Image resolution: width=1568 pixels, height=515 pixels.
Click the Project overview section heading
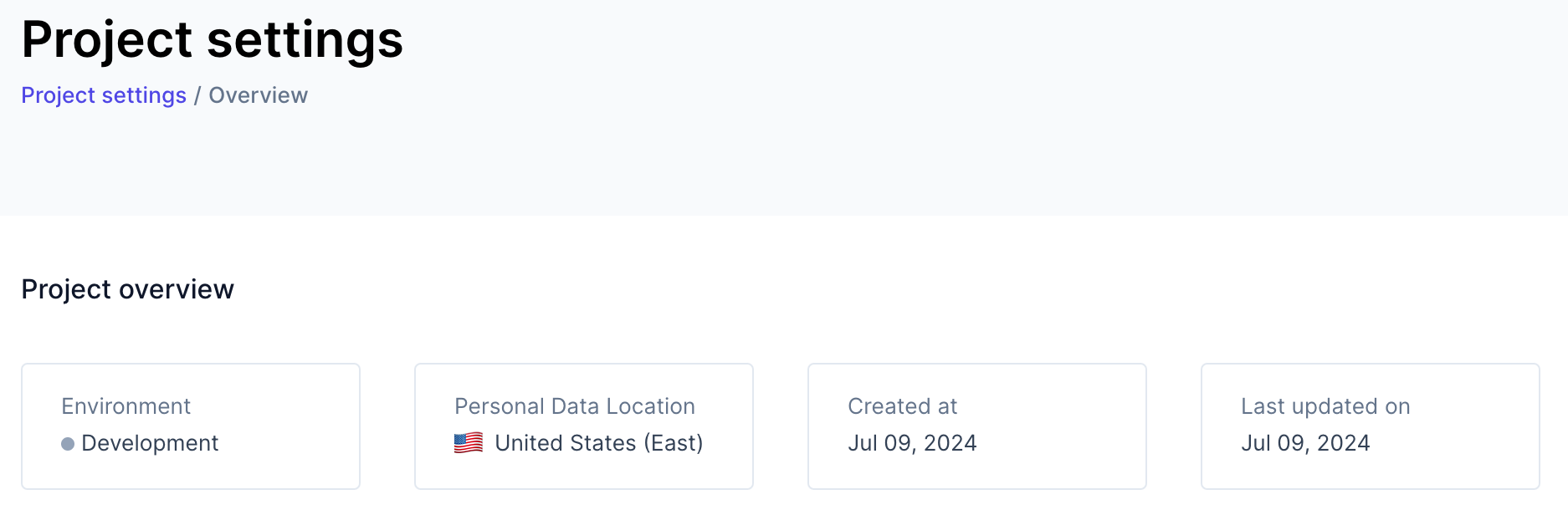click(127, 289)
